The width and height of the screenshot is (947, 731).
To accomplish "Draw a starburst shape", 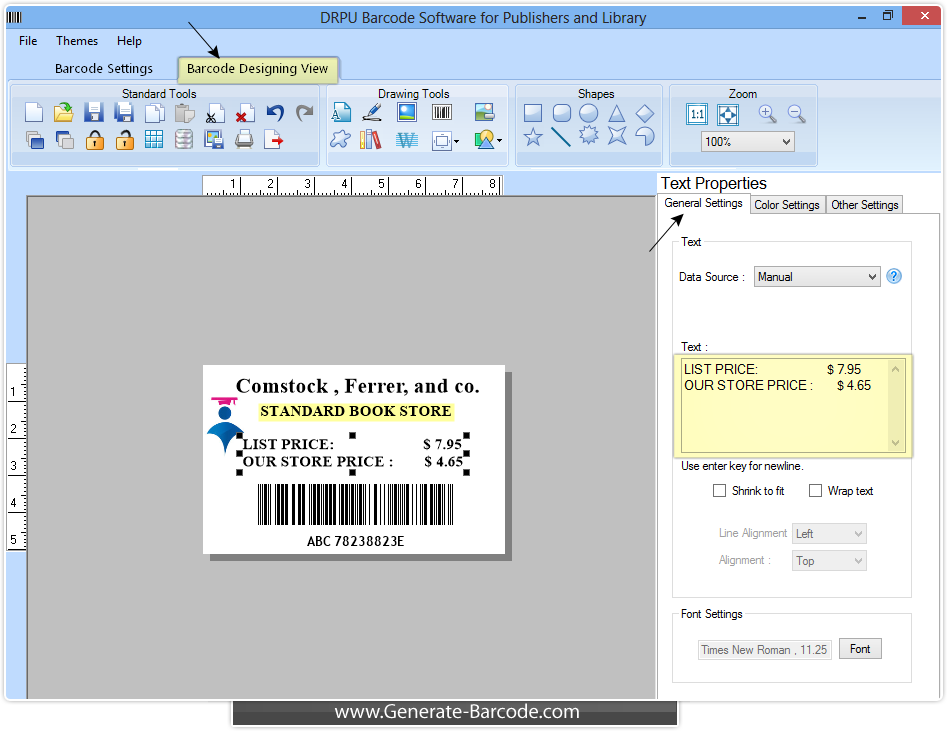I will point(589,136).
